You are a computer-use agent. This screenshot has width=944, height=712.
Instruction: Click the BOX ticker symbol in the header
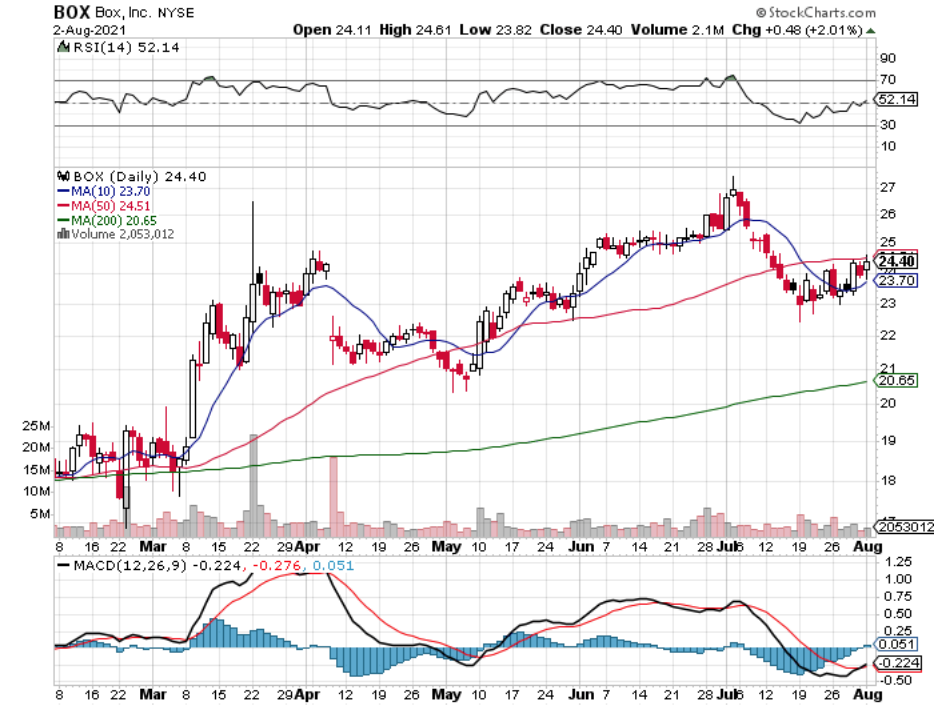pos(72,12)
